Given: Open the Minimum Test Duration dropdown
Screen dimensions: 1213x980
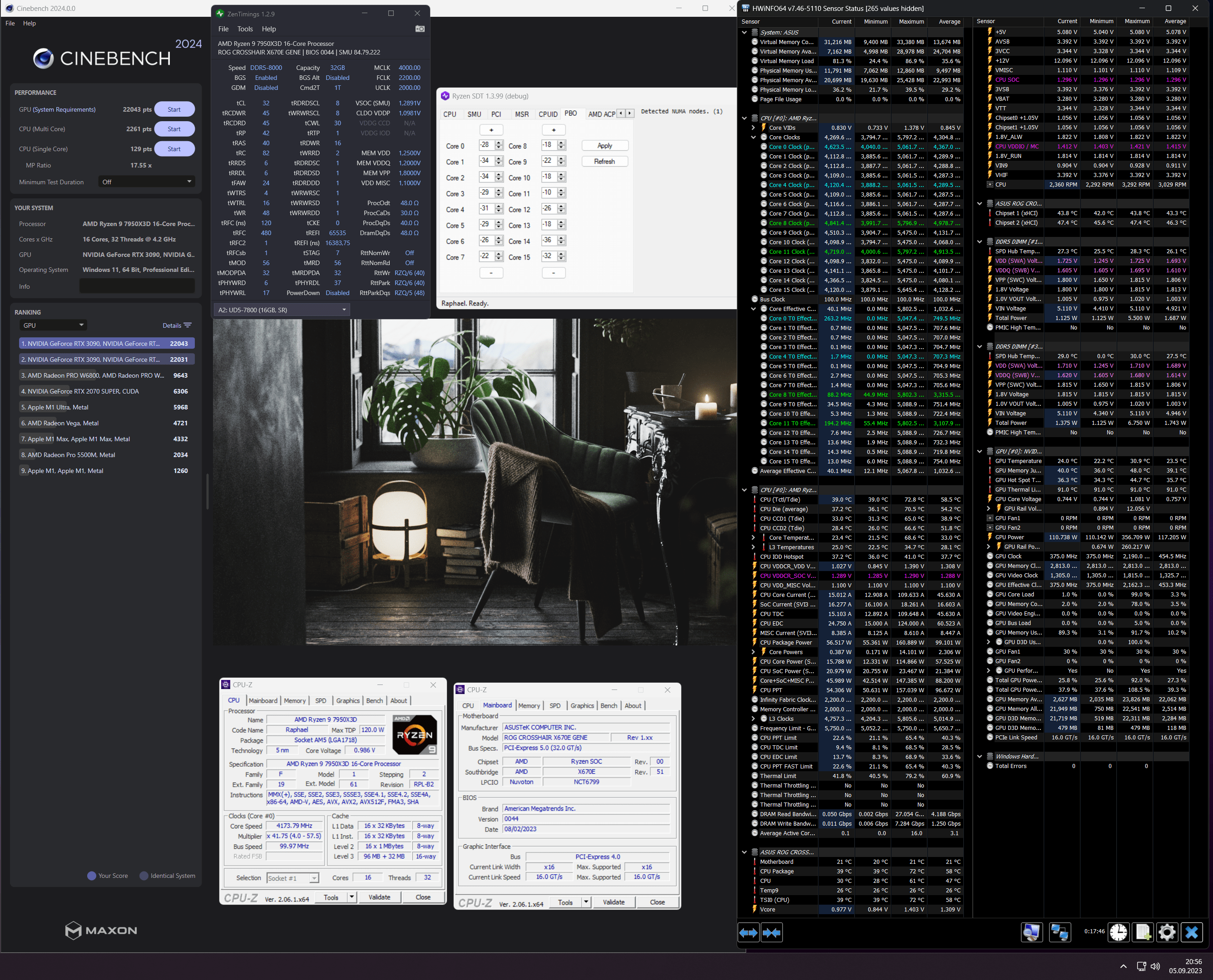Looking at the screenshot, I should click(146, 182).
